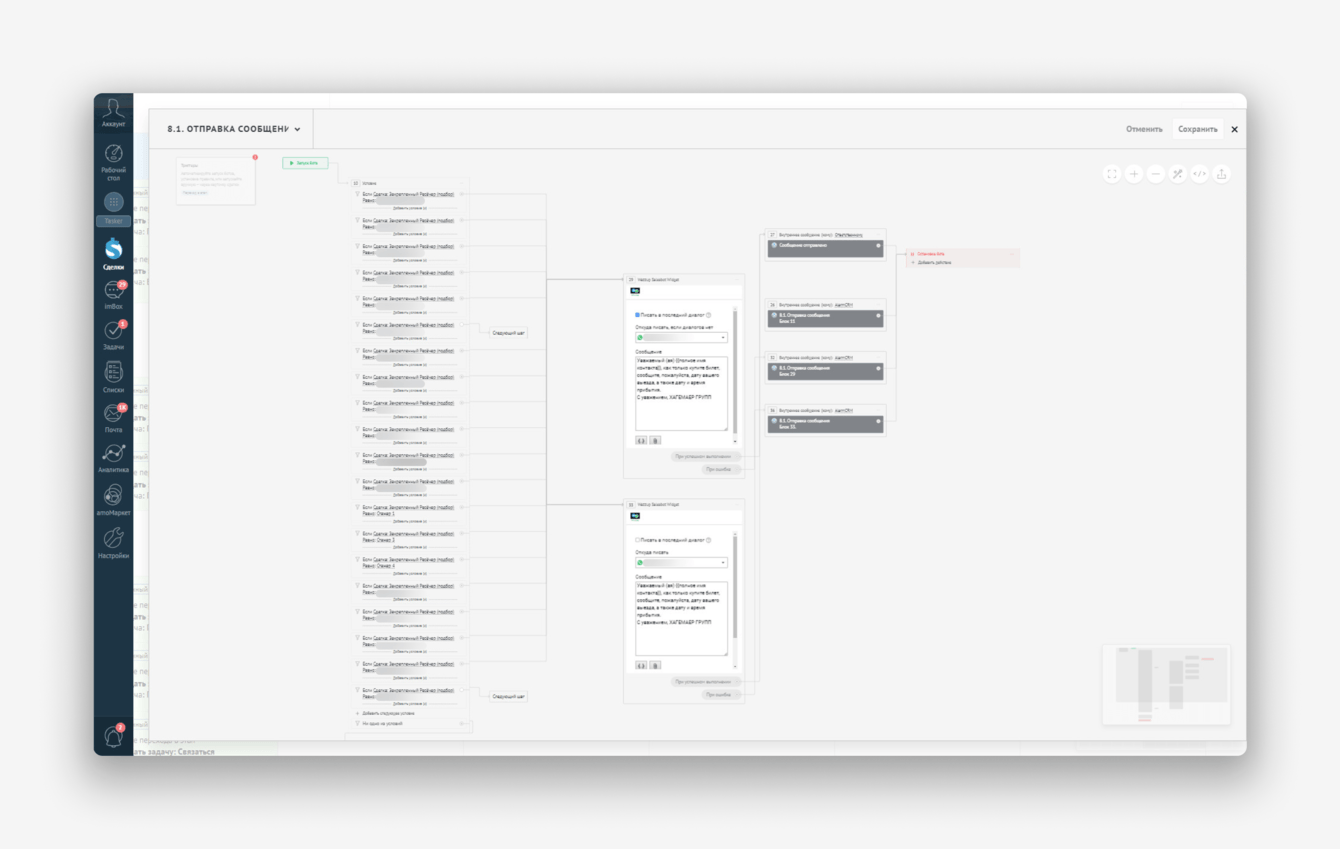1340x849 pixels.
Task: Open notifications bell at sidebar bottom
Action: coord(113,737)
